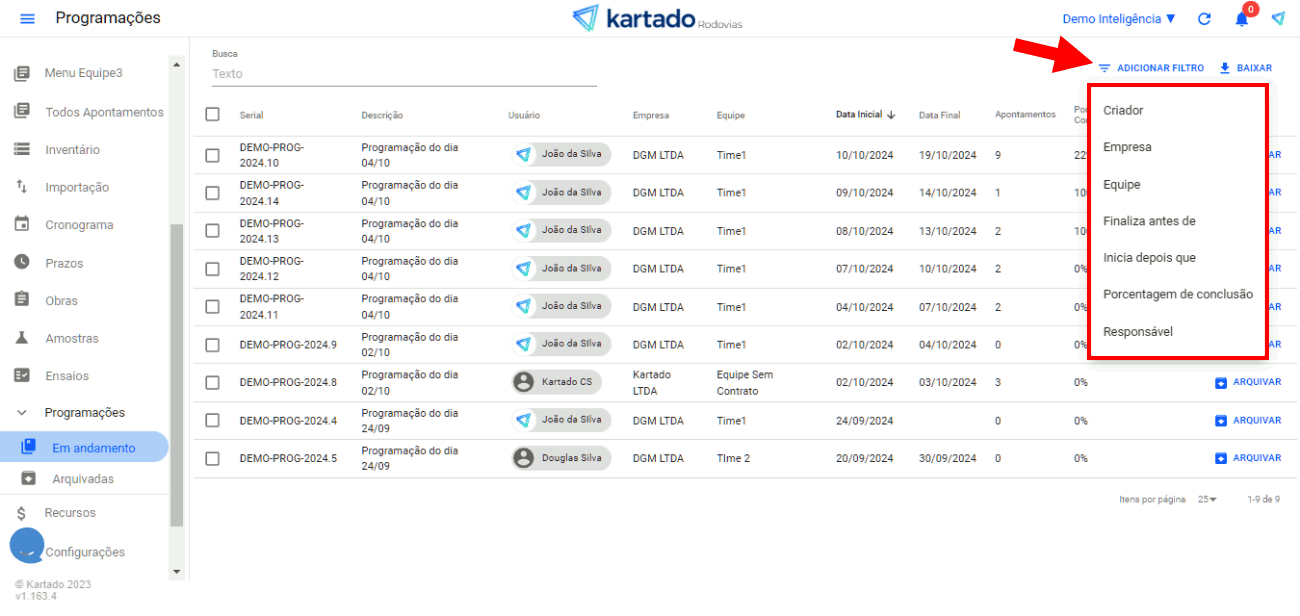Select Porcentagem de conclusão filter option
Viewport: 1300px width, 616px height.
pyautogui.click(x=1177, y=294)
